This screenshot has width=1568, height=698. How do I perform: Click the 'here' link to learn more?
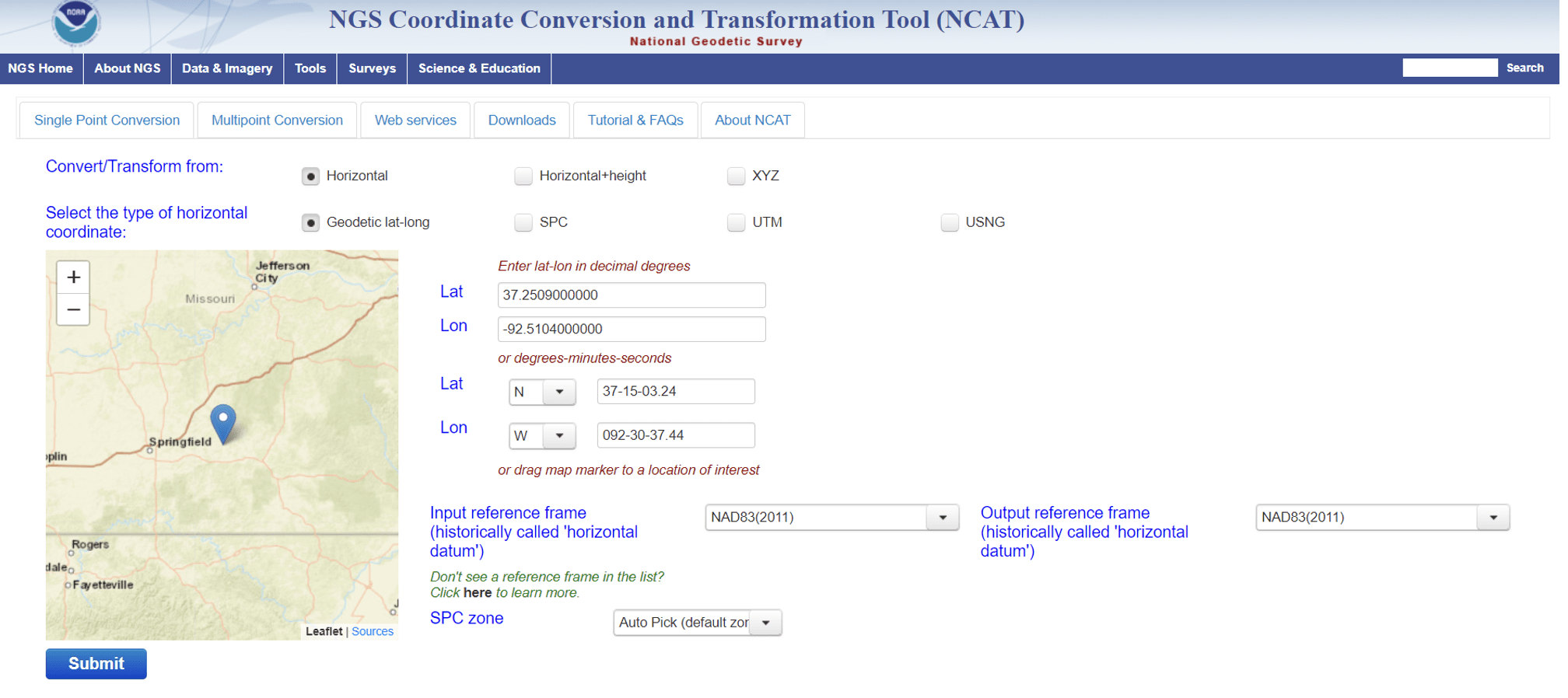coord(478,593)
